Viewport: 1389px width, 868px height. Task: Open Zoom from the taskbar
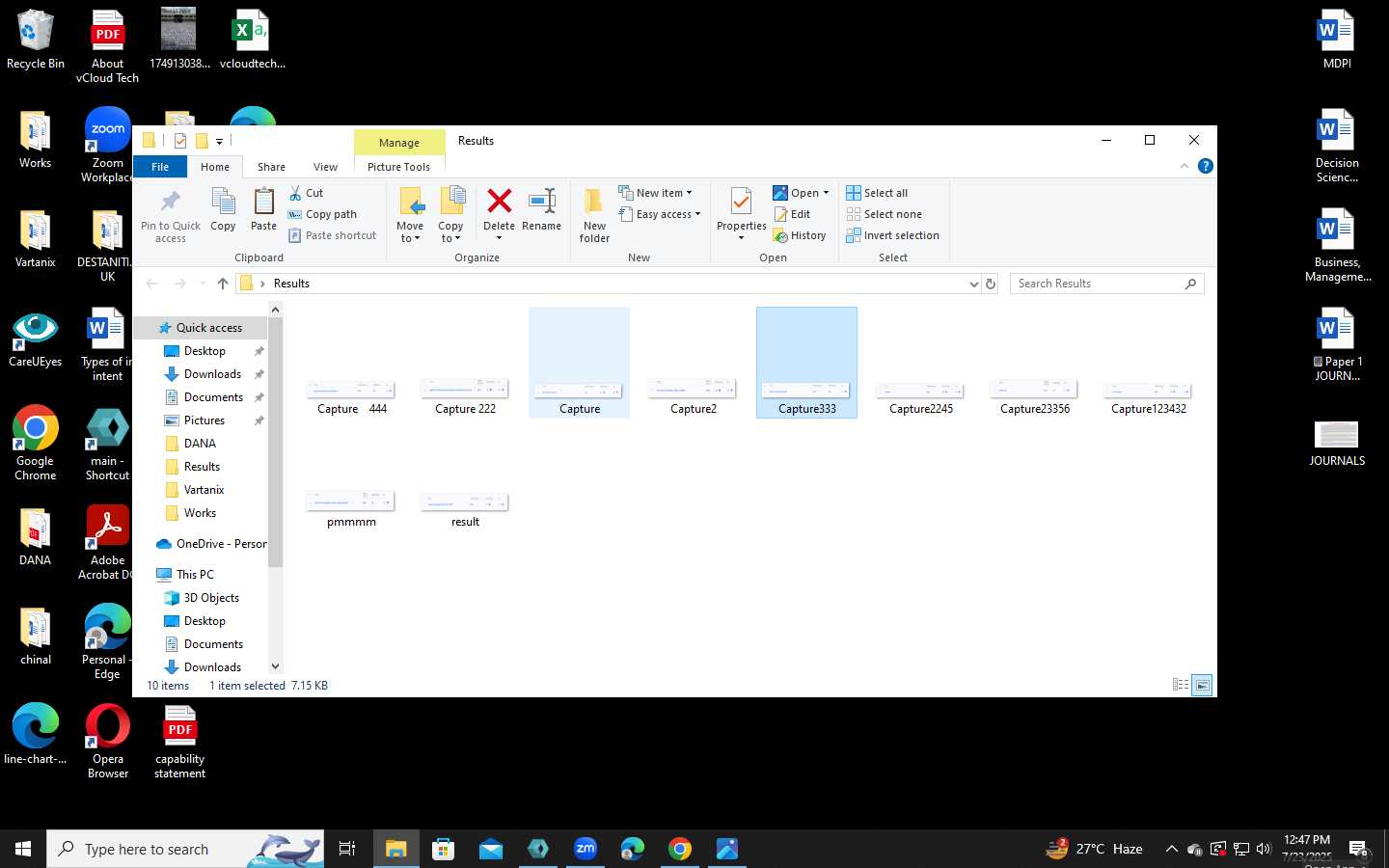pos(585,849)
